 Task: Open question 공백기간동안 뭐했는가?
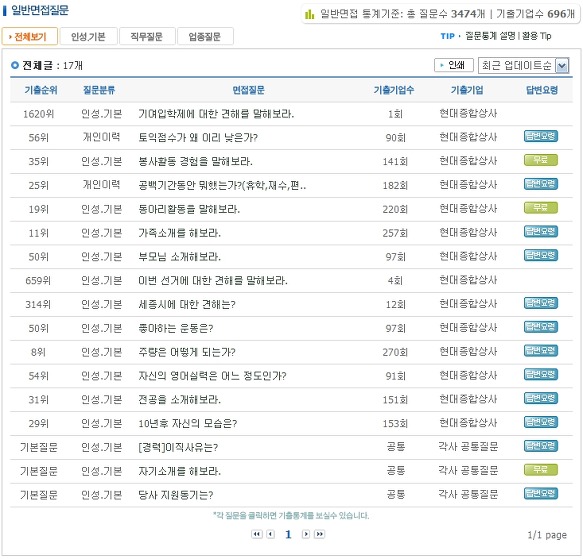(222, 185)
